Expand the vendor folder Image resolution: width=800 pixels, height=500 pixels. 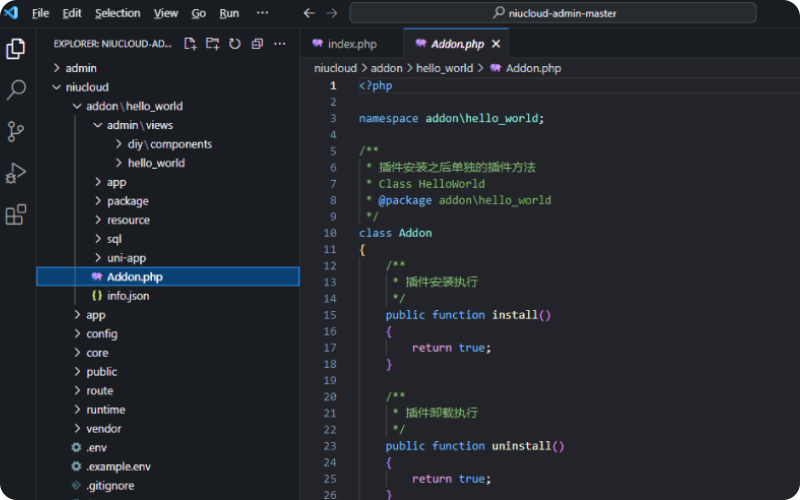pos(103,428)
